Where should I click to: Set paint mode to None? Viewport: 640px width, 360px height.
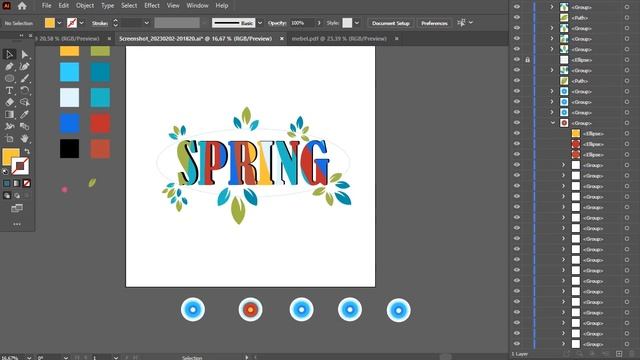[27, 183]
